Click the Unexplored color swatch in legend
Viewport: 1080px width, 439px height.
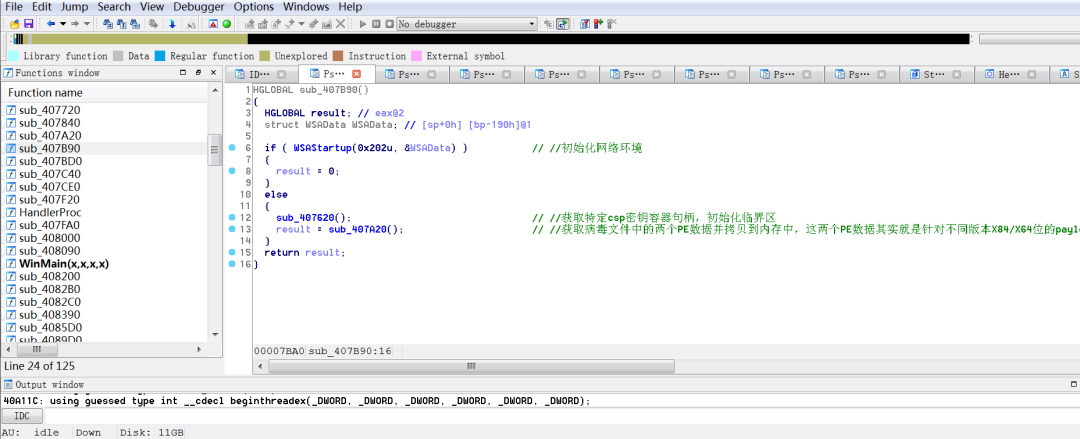265,56
